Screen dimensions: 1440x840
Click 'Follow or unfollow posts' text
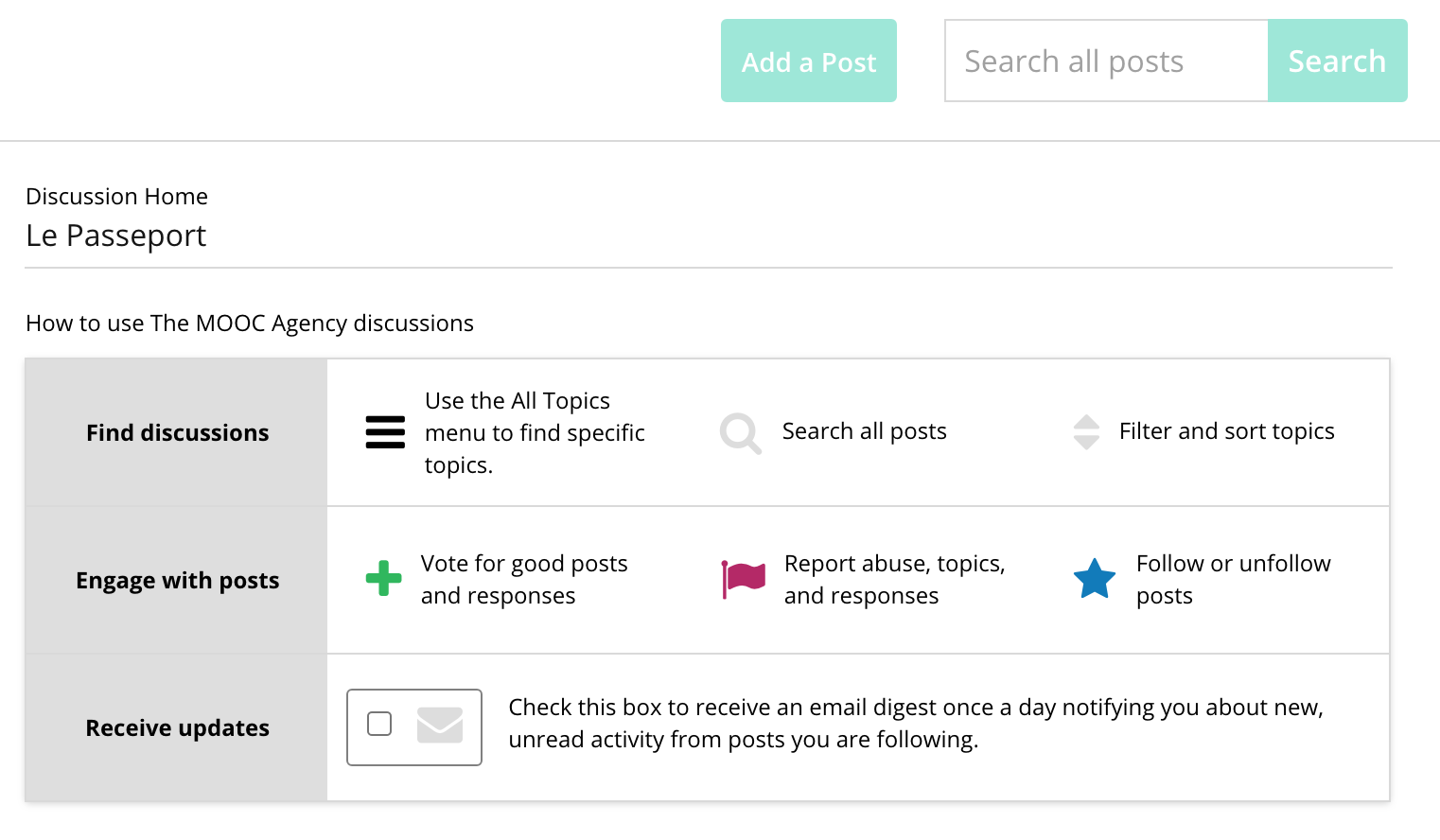point(1232,579)
